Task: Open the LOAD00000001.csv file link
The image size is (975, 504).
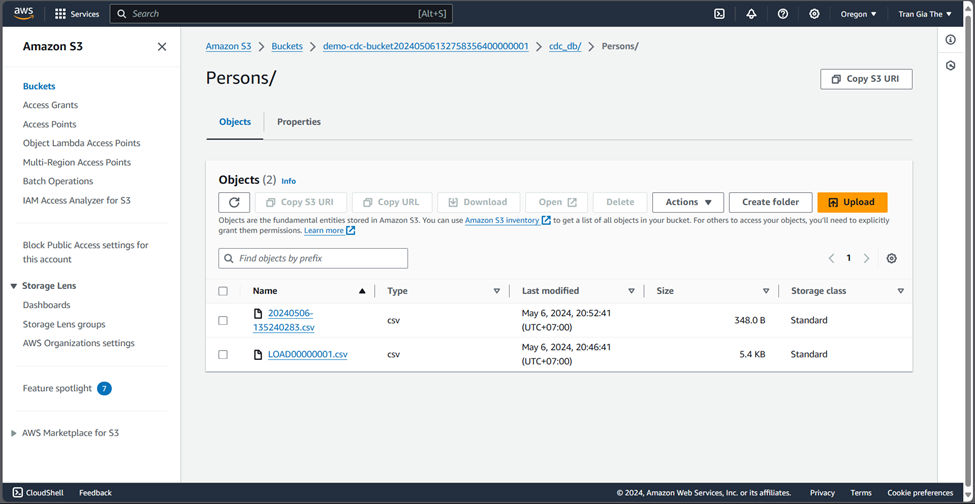Action: click(308, 354)
